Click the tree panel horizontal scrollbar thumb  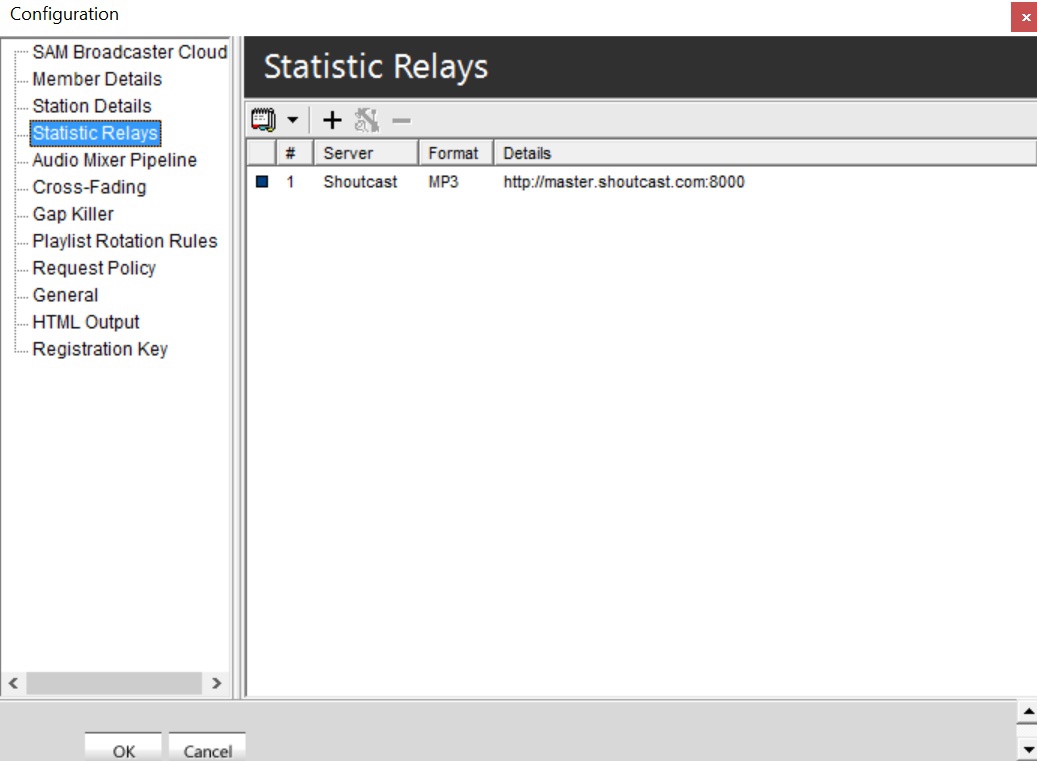(114, 683)
